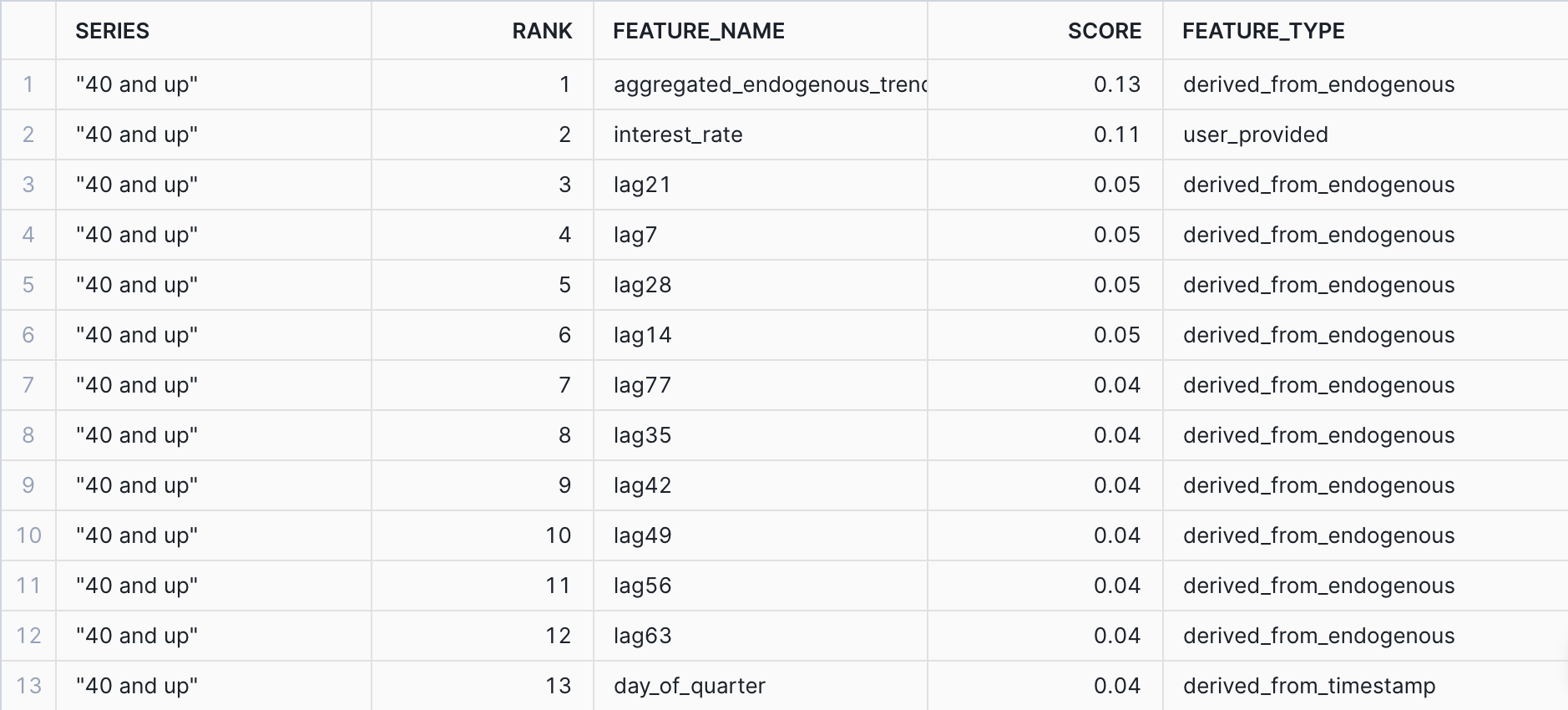Select the lag21 feature name cell
Screen dimensions: 1568x710
pos(642,185)
